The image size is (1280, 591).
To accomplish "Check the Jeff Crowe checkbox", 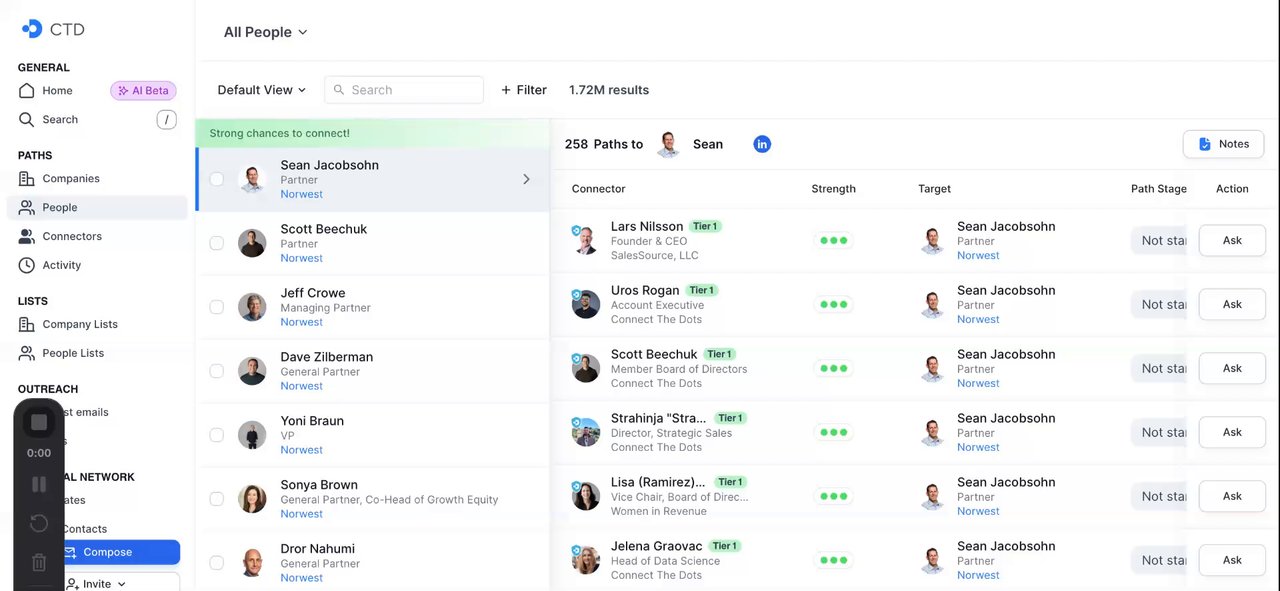I will (216, 307).
